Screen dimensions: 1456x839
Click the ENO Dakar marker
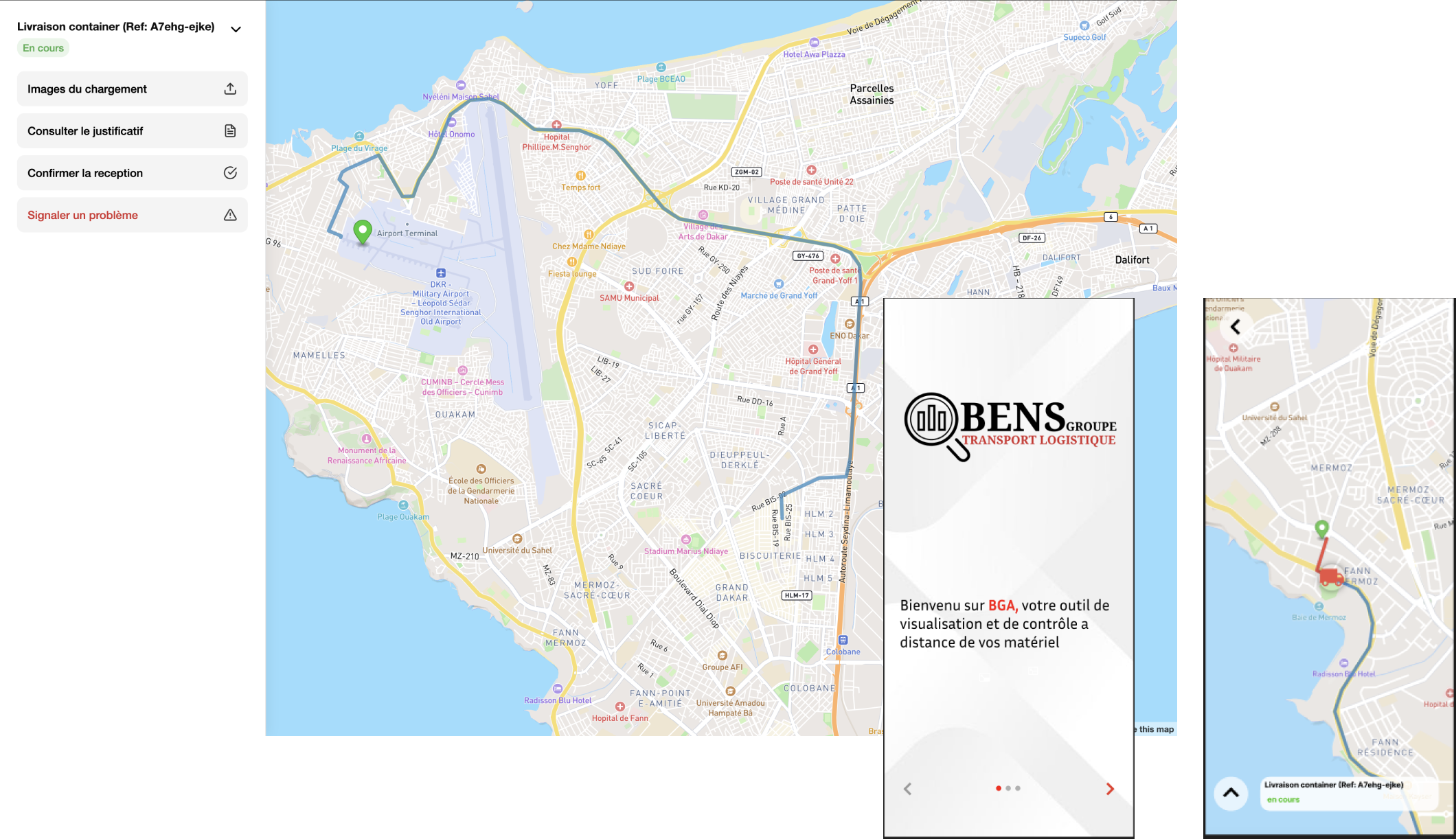click(x=850, y=324)
